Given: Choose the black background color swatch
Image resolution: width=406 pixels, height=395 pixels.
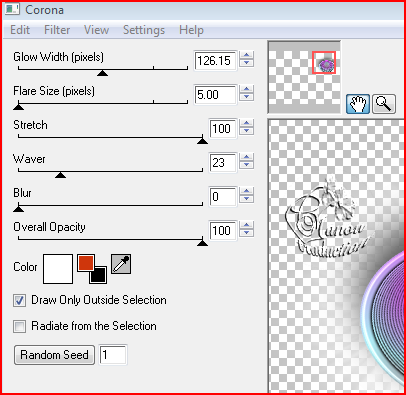Looking at the screenshot, I should click(x=98, y=275).
